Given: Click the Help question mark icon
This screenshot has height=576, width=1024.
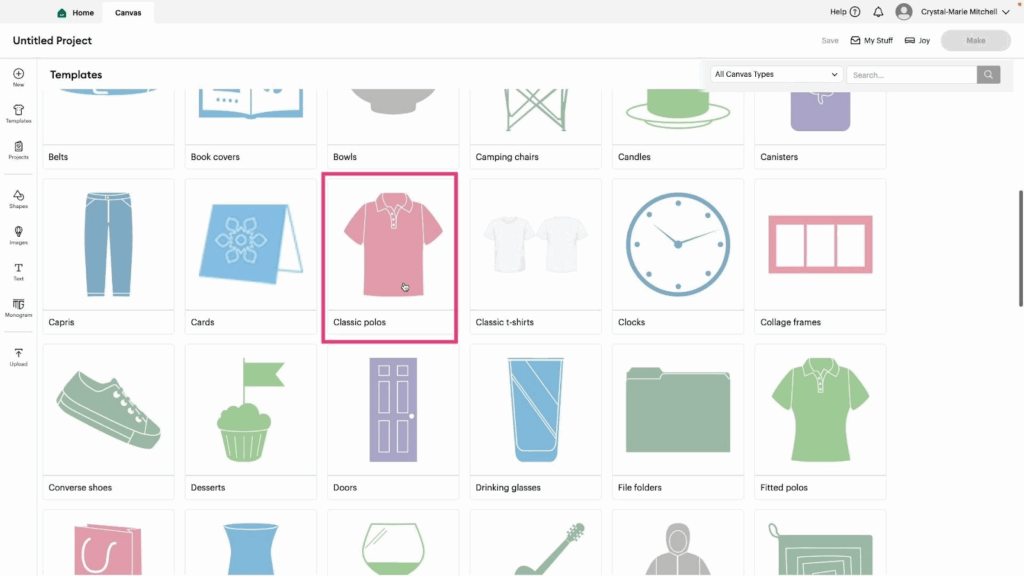Looking at the screenshot, I should click(x=855, y=12).
